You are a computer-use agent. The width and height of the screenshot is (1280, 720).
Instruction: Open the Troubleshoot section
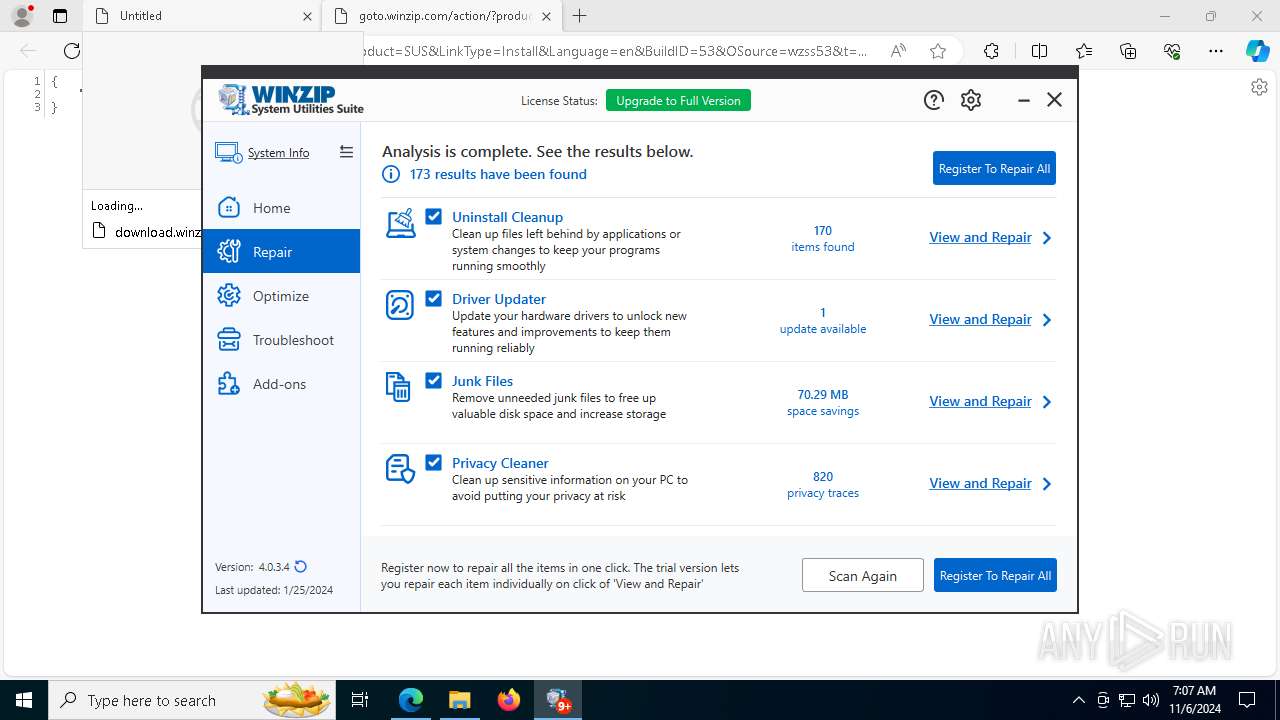click(281, 340)
